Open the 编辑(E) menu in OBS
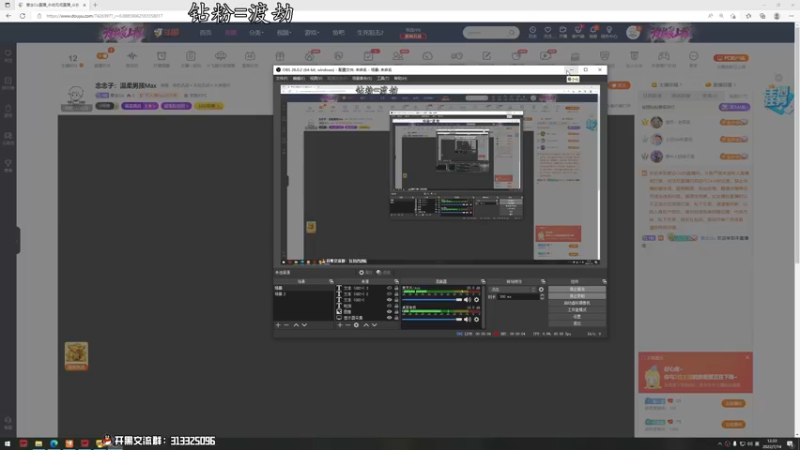 299,79
